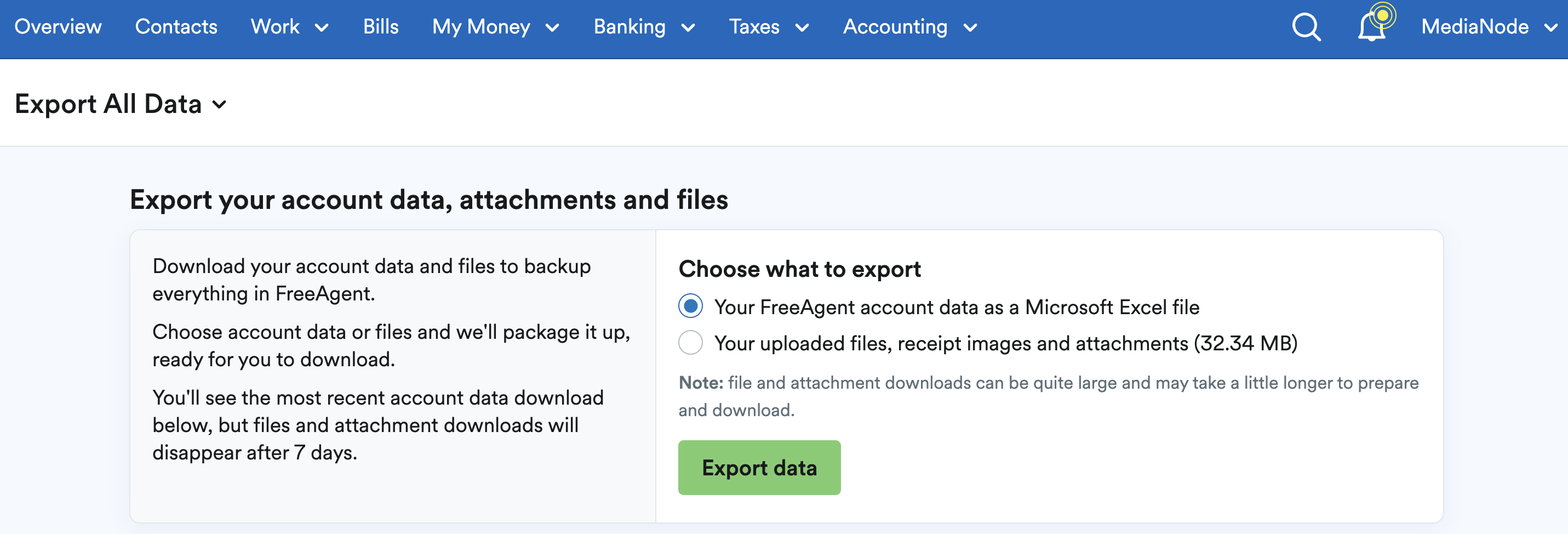Go to Overview tab
This screenshot has width=1568, height=534.
(58, 27)
